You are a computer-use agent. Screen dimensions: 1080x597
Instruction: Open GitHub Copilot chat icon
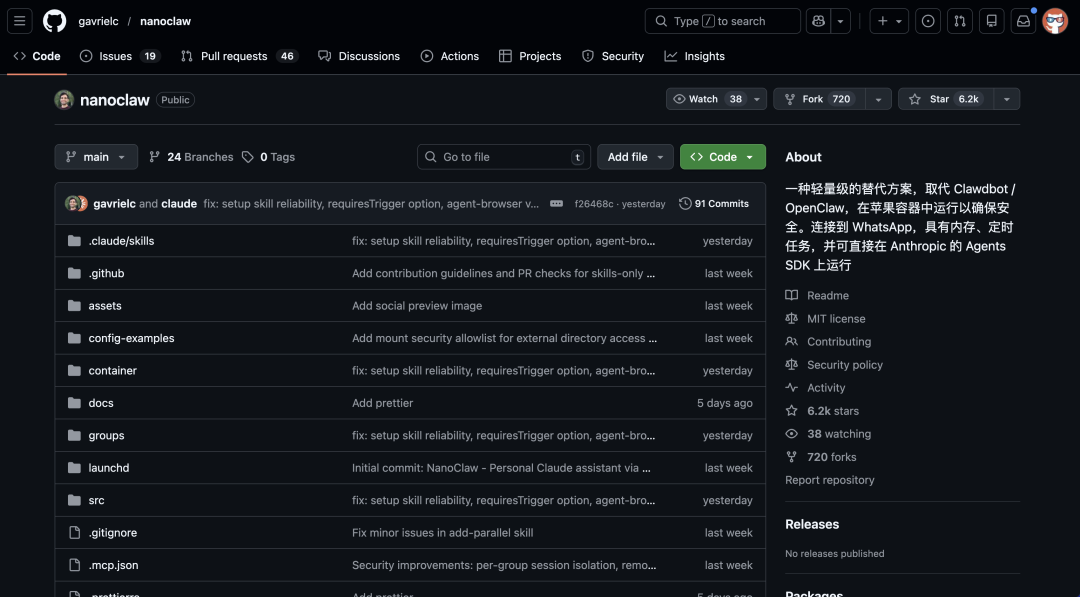(816, 20)
